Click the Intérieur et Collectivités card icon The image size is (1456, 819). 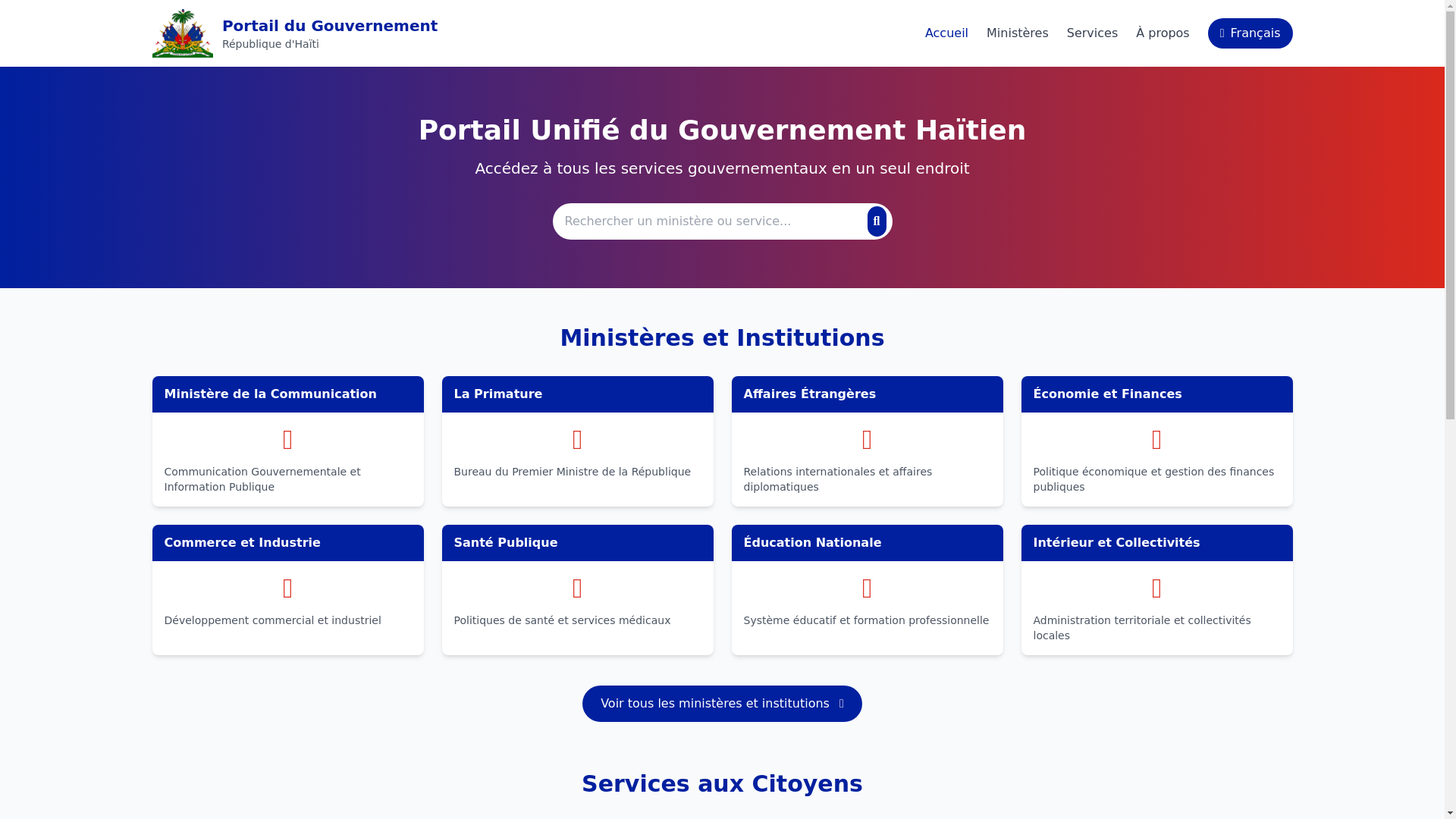(1156, 588)
